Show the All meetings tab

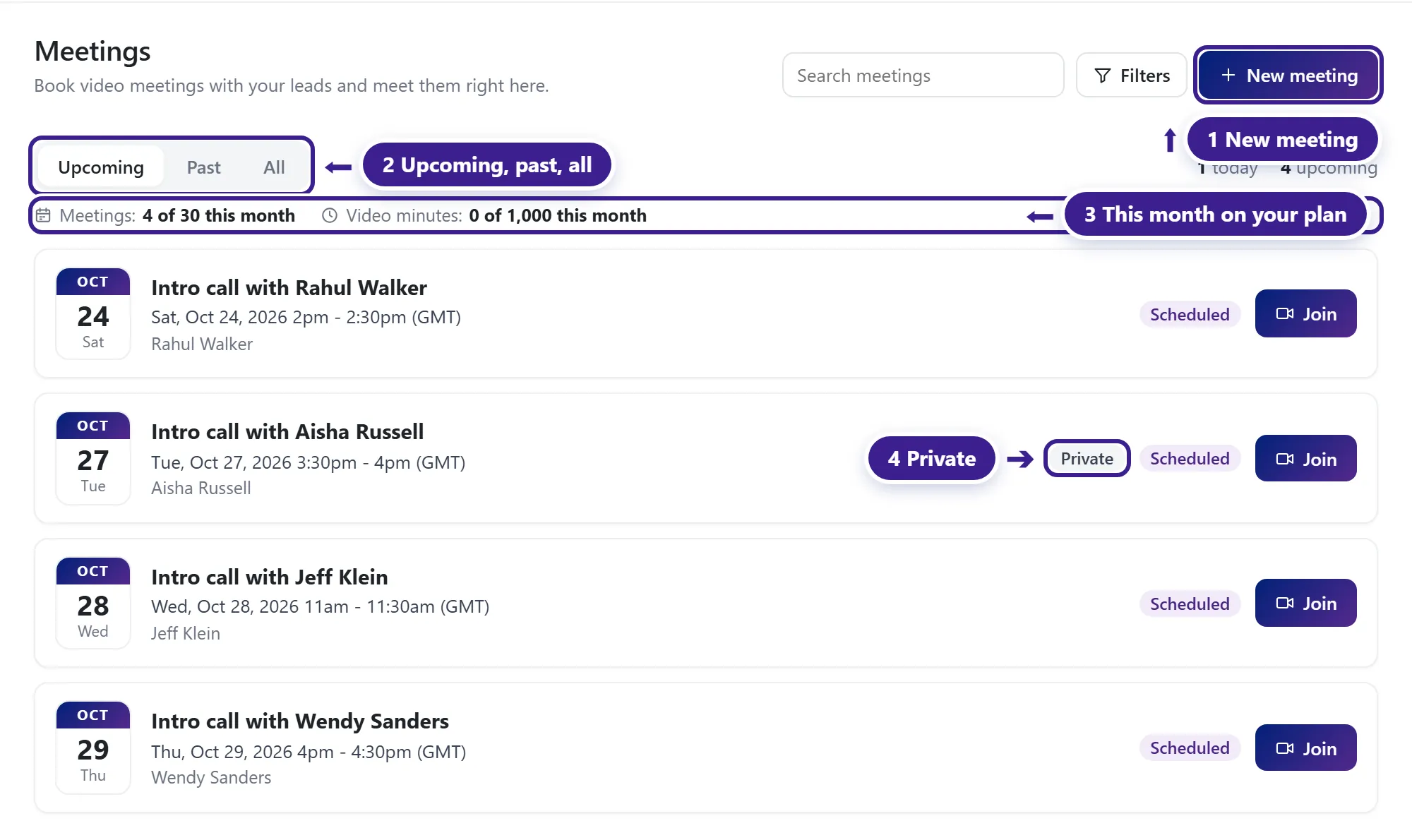pos(274,167)
